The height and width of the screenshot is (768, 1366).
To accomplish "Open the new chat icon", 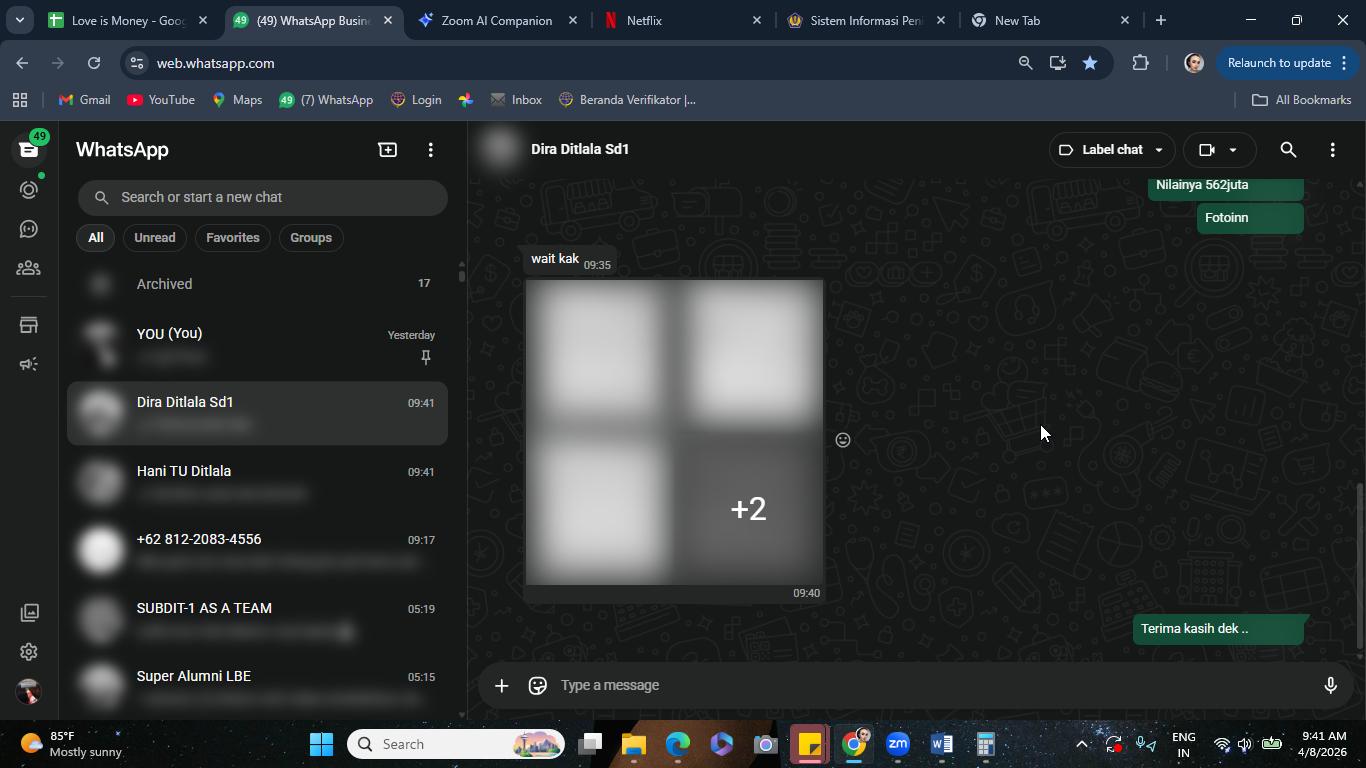I will [387, 150].
